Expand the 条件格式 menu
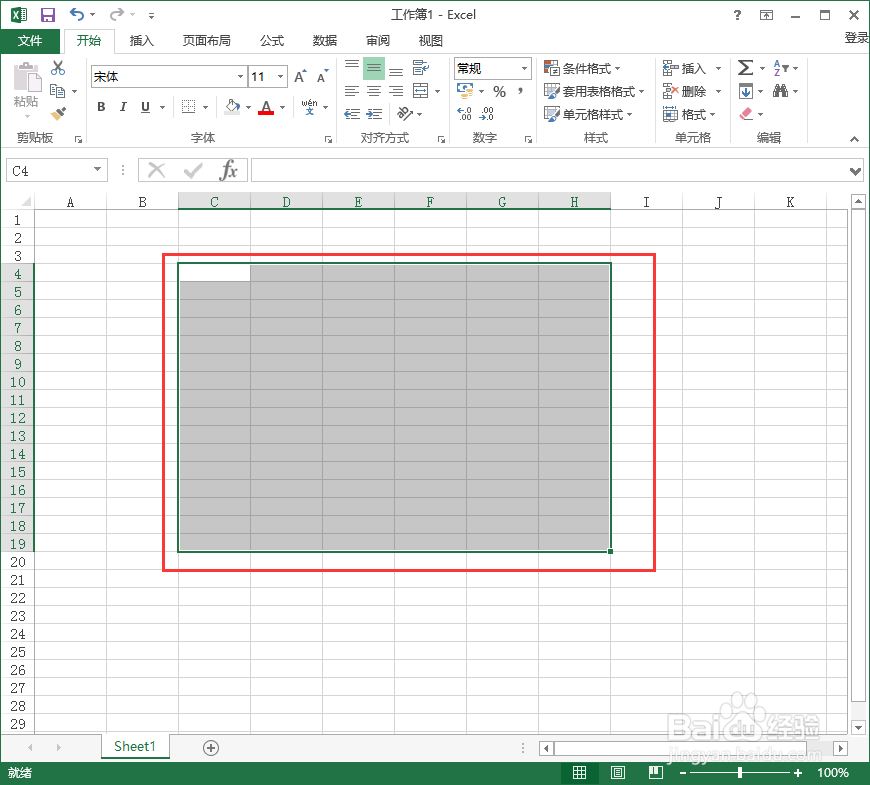Screen dimensions: 870x785 [582, 68]
